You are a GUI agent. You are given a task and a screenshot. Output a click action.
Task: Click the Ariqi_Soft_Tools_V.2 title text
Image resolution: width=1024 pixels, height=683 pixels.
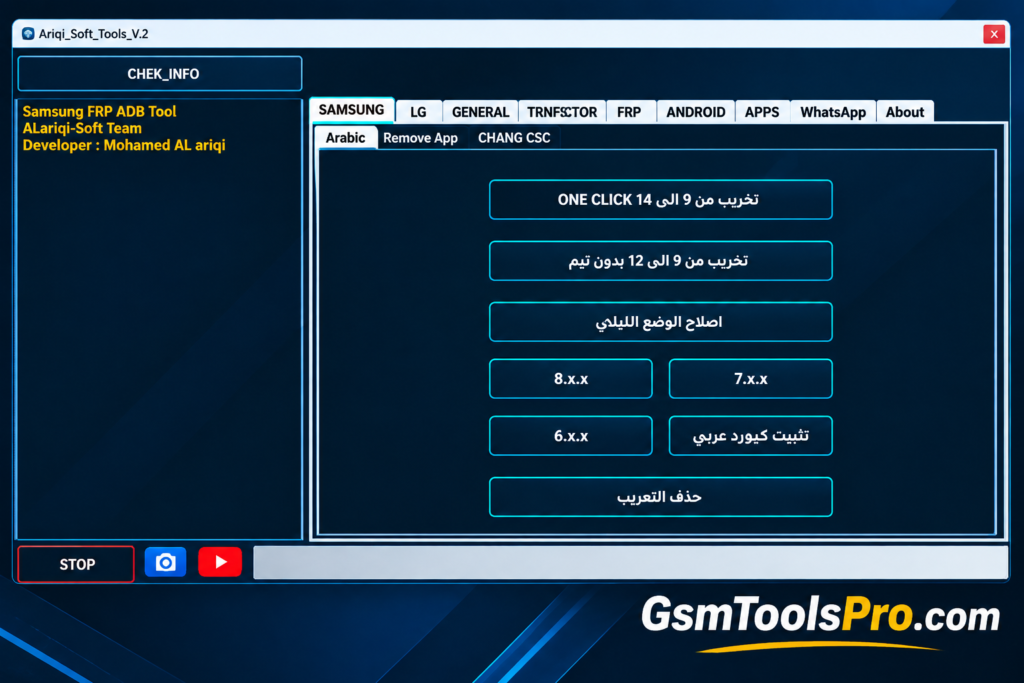tap(93, 34)
